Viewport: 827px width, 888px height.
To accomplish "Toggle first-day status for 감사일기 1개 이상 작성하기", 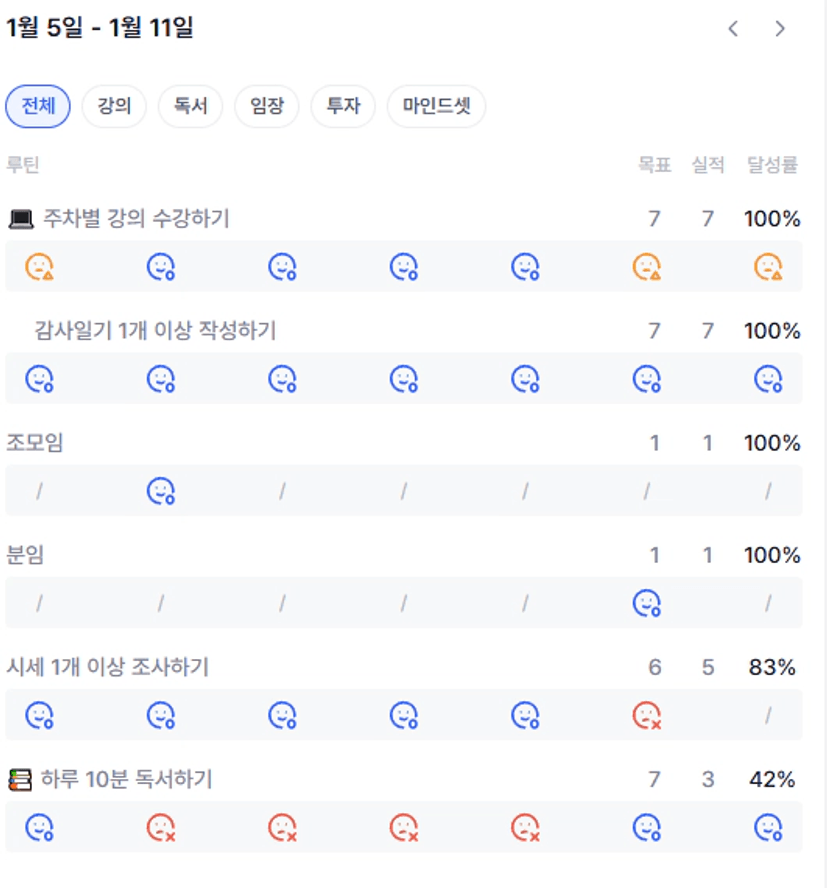I will 40,379.
